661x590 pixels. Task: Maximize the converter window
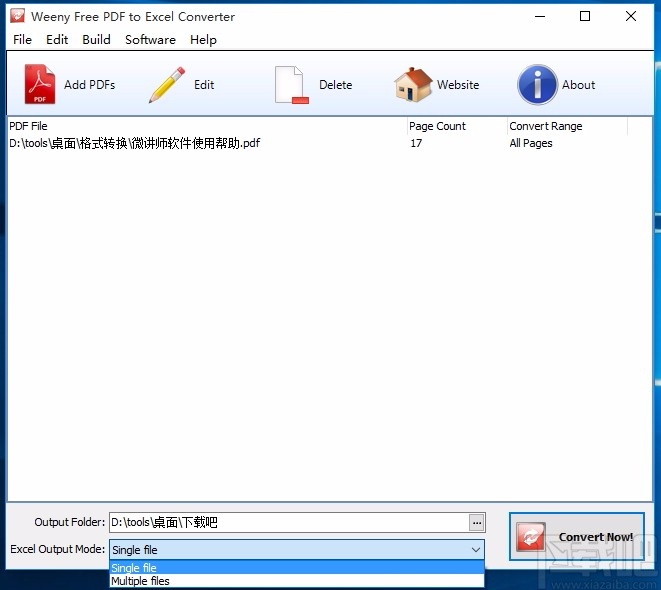click(x=585, y=16)
